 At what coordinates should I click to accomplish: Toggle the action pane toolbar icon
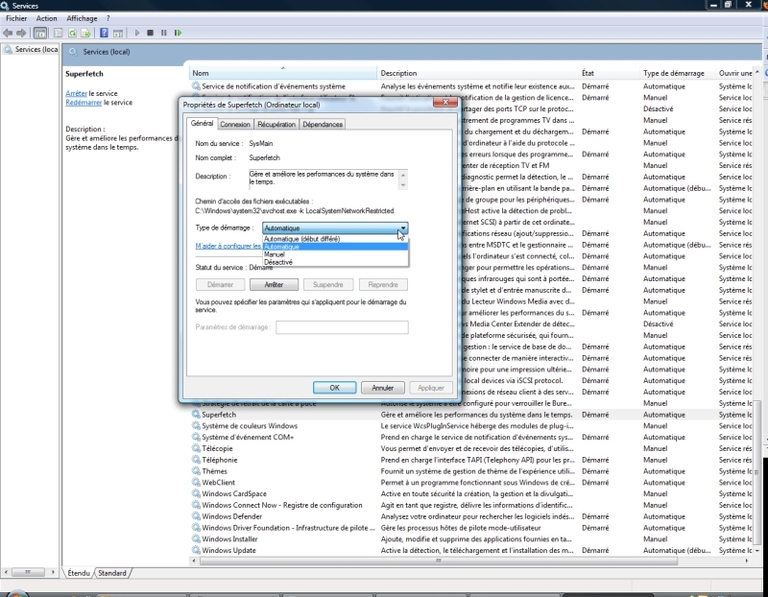click(x=118, y=33)
